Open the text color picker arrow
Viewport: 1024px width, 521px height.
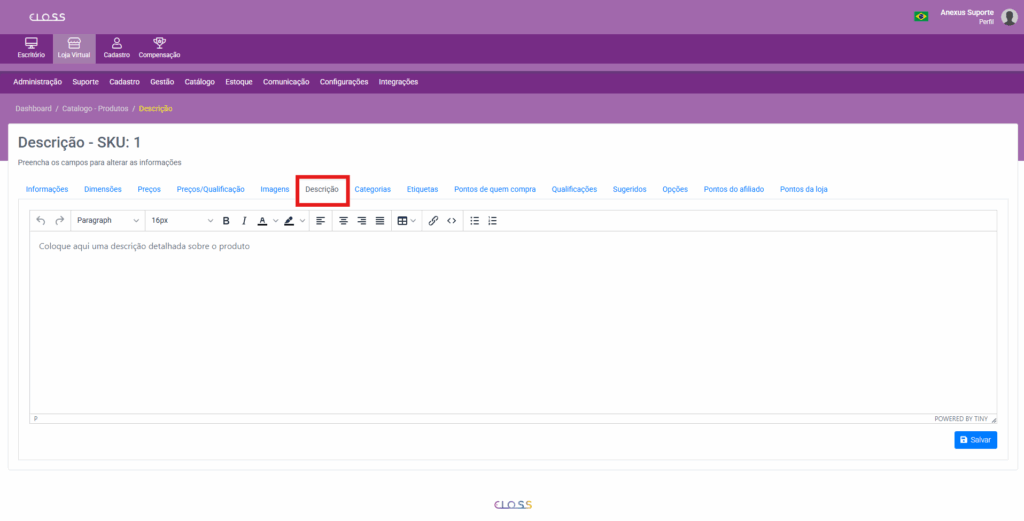coord(275,220)
